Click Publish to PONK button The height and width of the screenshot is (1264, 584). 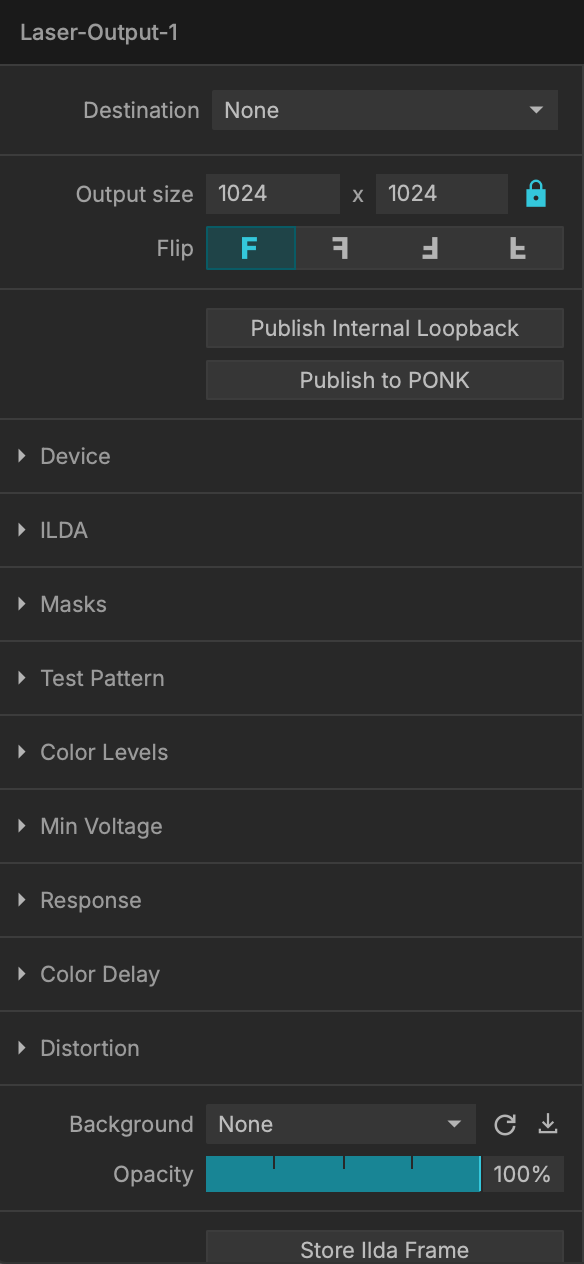pos(385,380)
